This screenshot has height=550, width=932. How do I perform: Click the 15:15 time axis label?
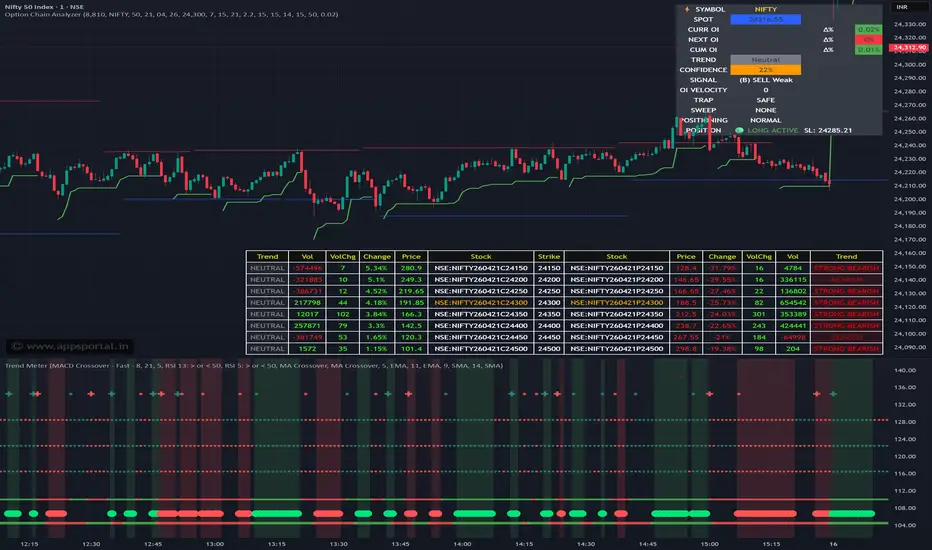(x=771, y=544)
